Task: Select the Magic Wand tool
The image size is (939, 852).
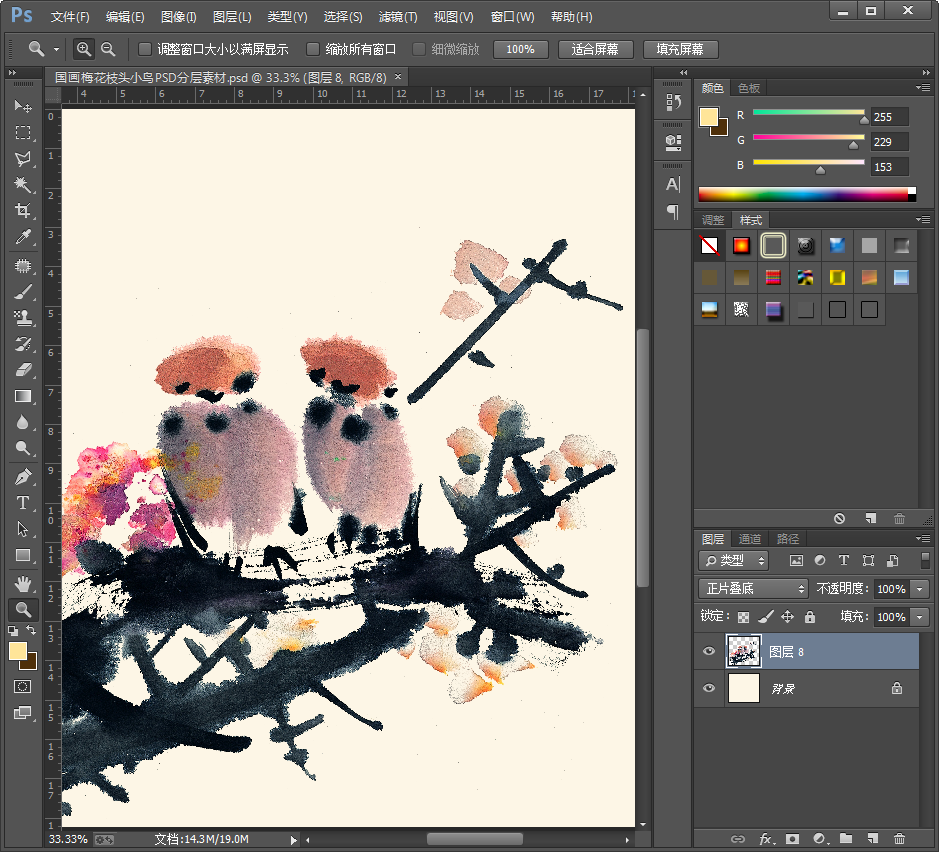Action: point(22,185)
